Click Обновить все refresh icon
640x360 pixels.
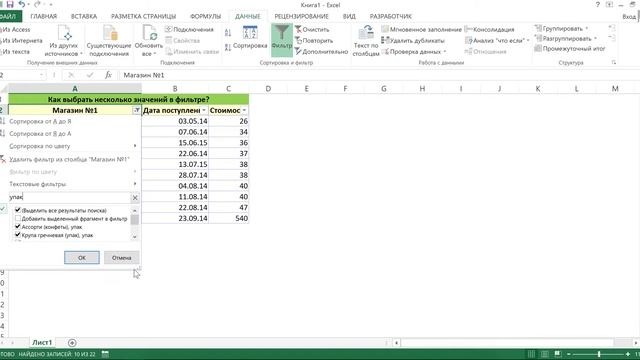[149, 40]
